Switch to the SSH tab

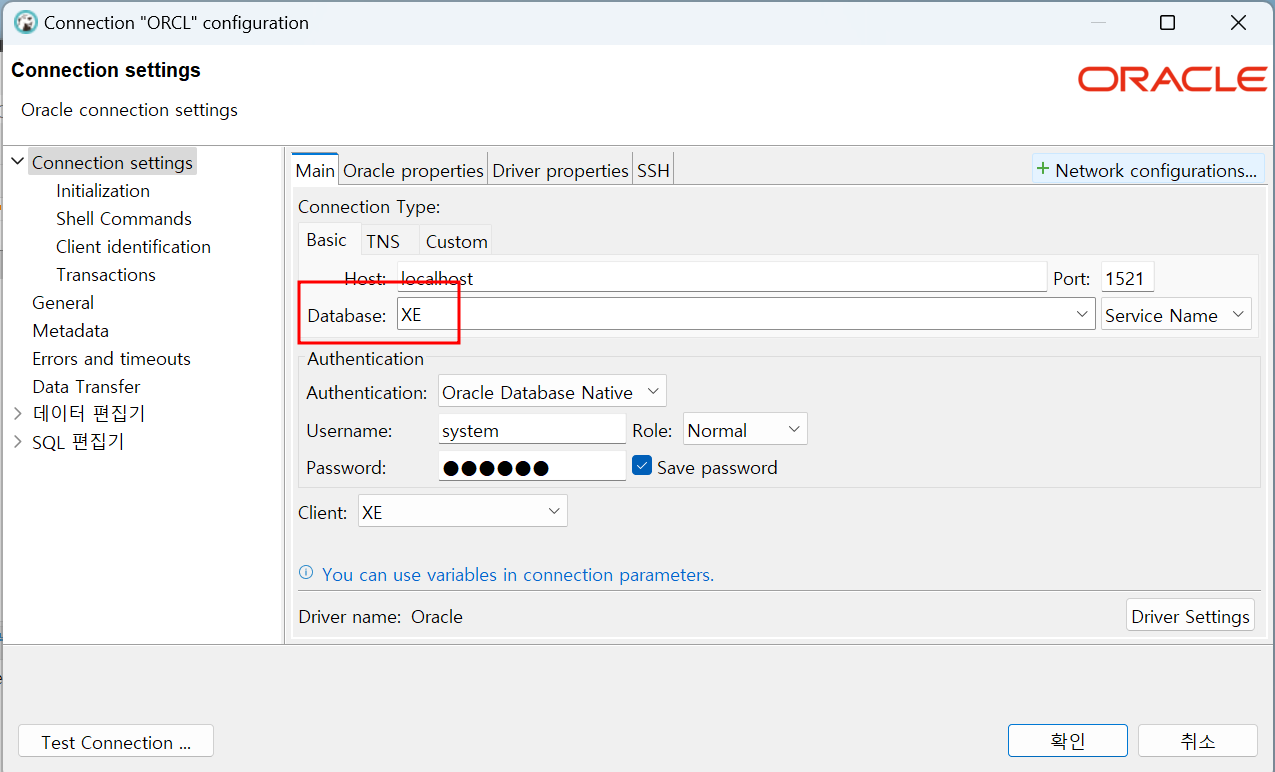click(x=653, y=170)
